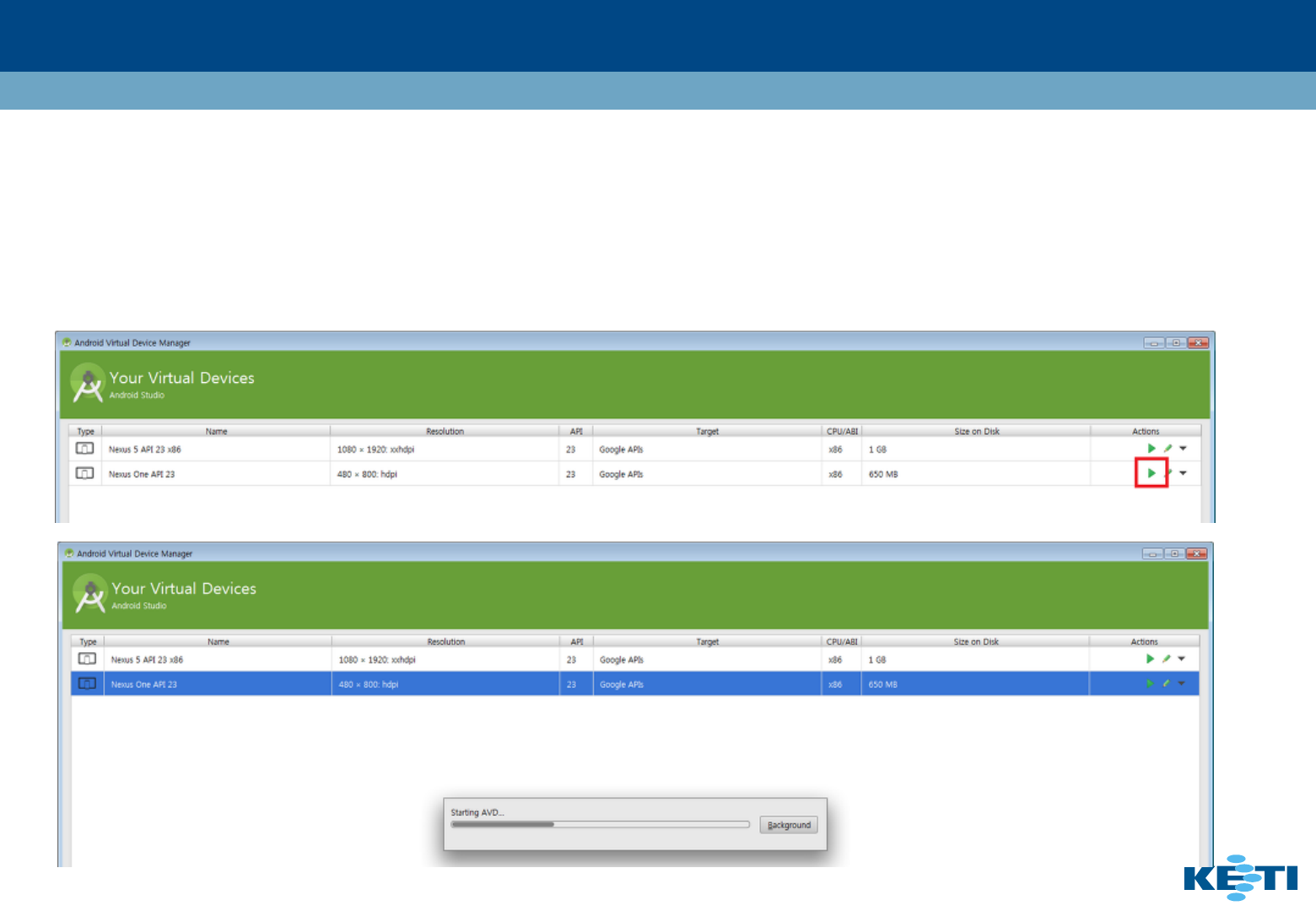Click pencil icon on highlighted Nexus One row
Image resolution: width=1316 pixels, height=911 pixels.
coord(1167,683)
